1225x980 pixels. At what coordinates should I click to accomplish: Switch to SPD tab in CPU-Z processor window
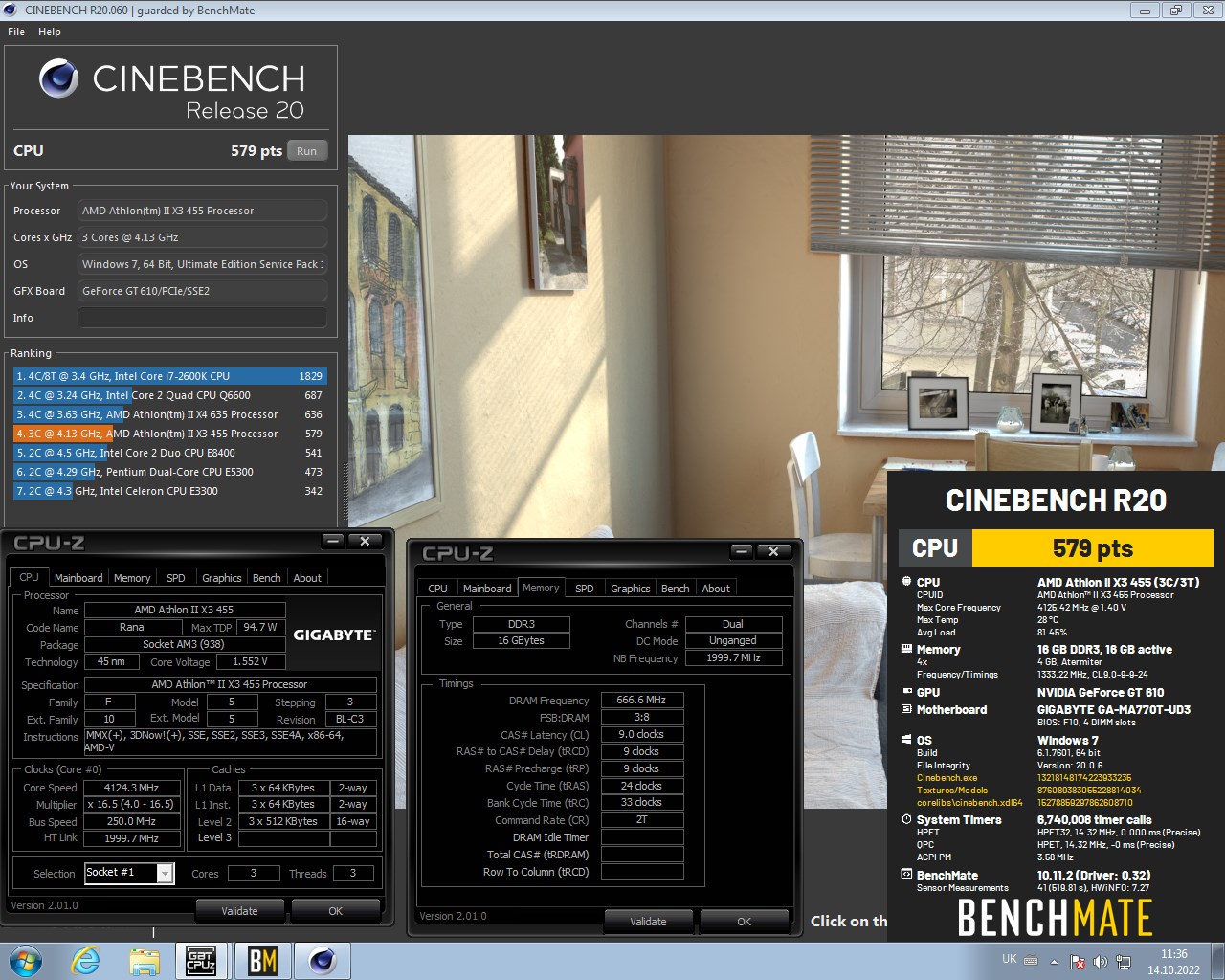[176, 578]
